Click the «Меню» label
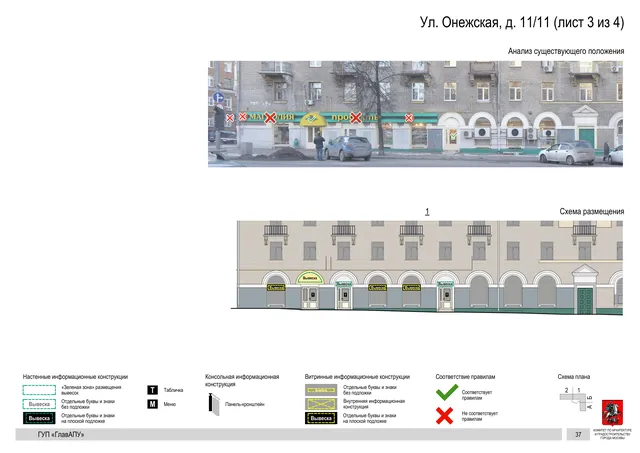 (170, 404)
